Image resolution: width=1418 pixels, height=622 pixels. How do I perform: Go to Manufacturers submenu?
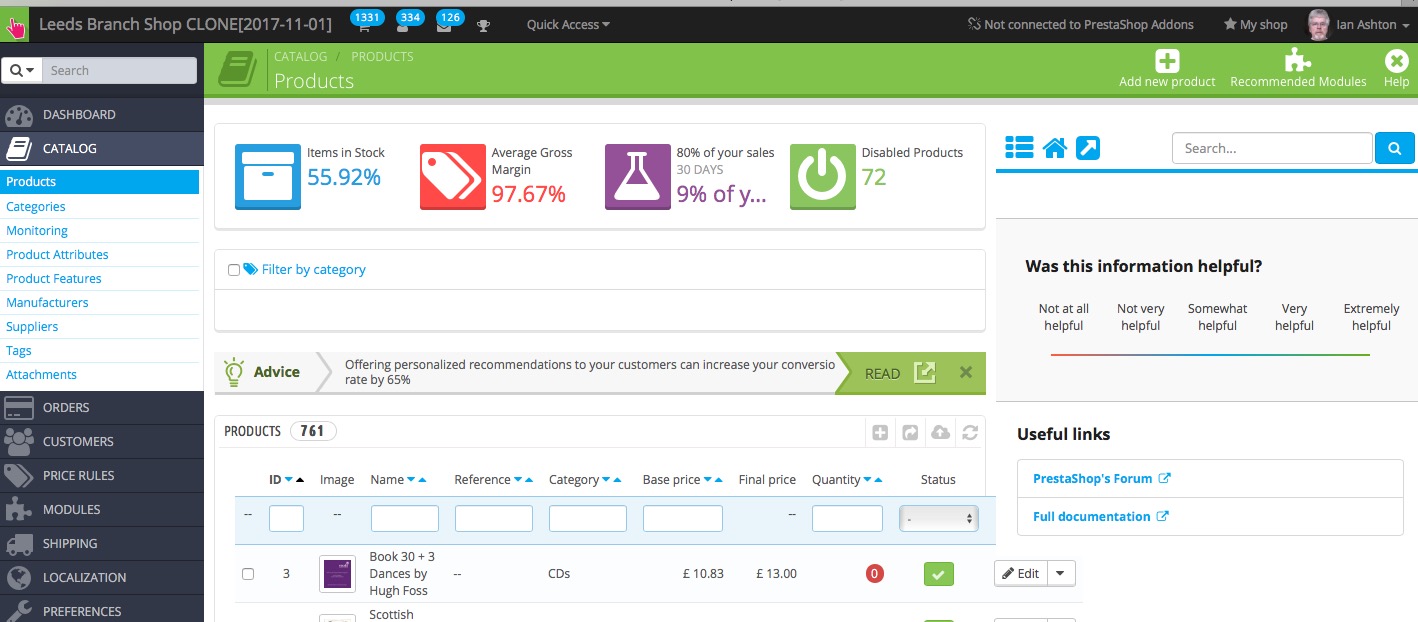47,303
